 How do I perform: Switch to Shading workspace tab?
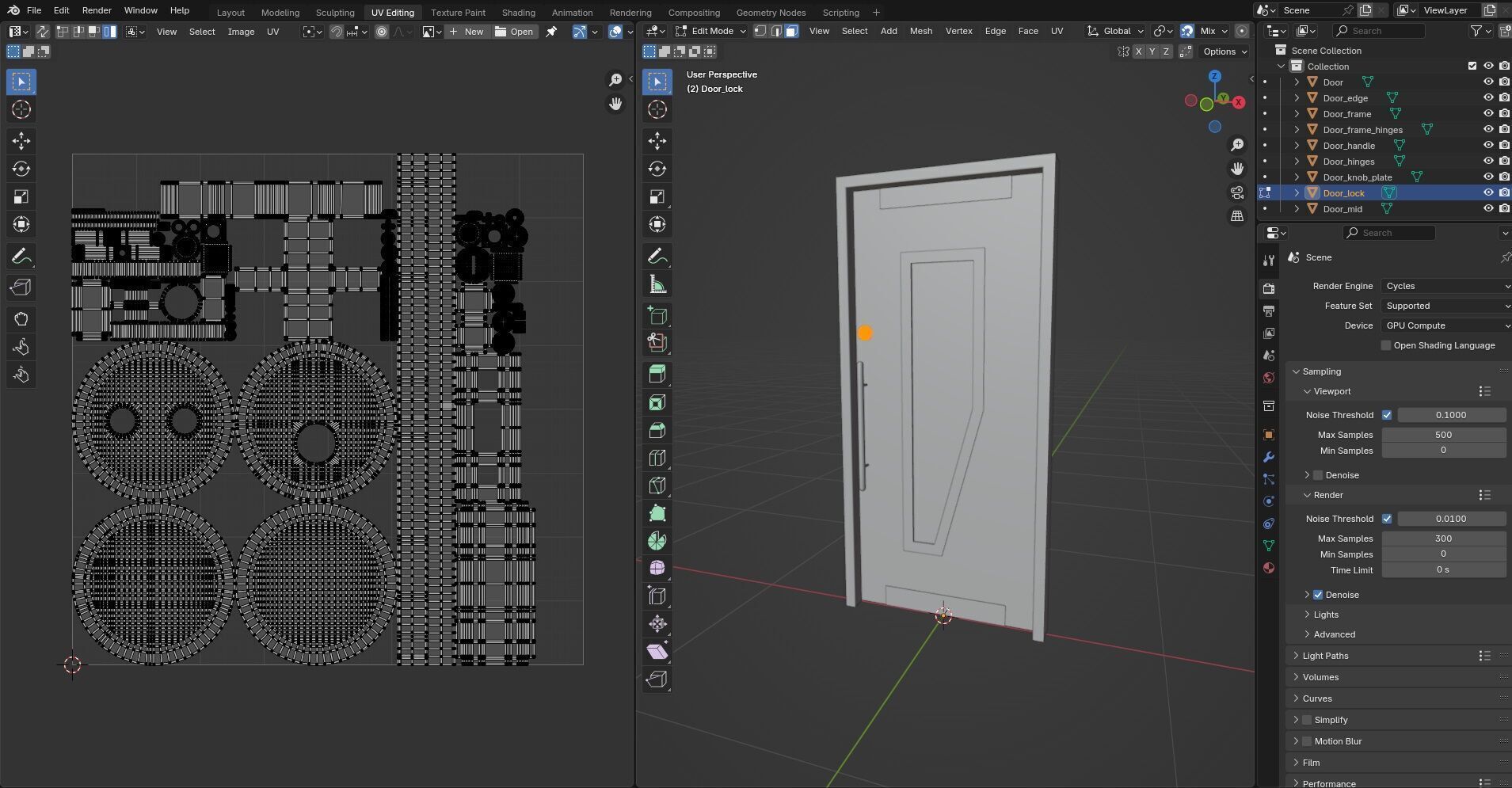coord(518,13)
